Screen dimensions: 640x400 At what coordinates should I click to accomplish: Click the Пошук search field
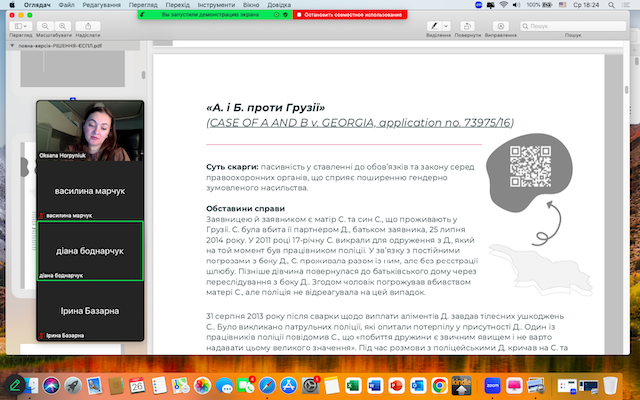click(x=573, y=26)
